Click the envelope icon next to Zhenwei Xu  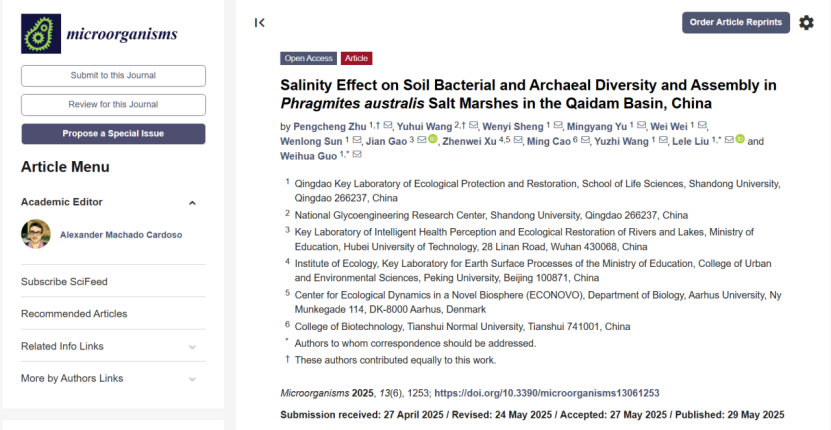coord(518,141)
